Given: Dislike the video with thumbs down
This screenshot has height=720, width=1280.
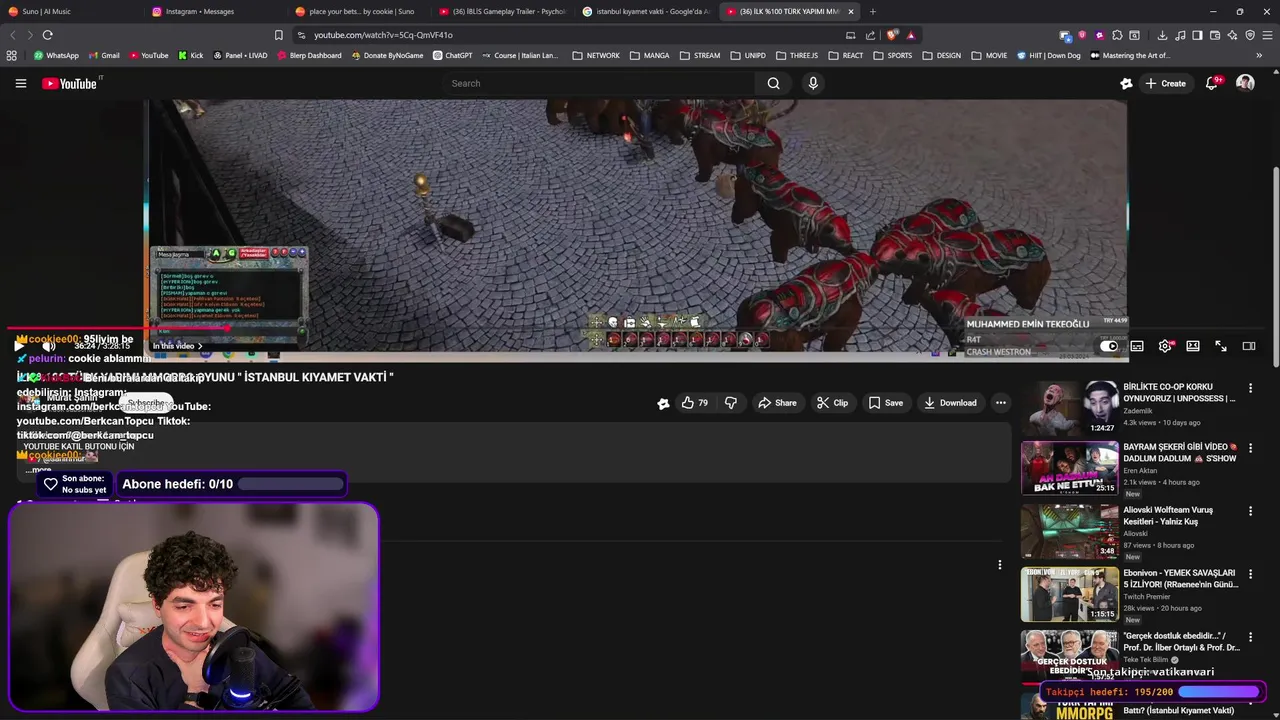Looking at the screenshot, I should [731, 403].
